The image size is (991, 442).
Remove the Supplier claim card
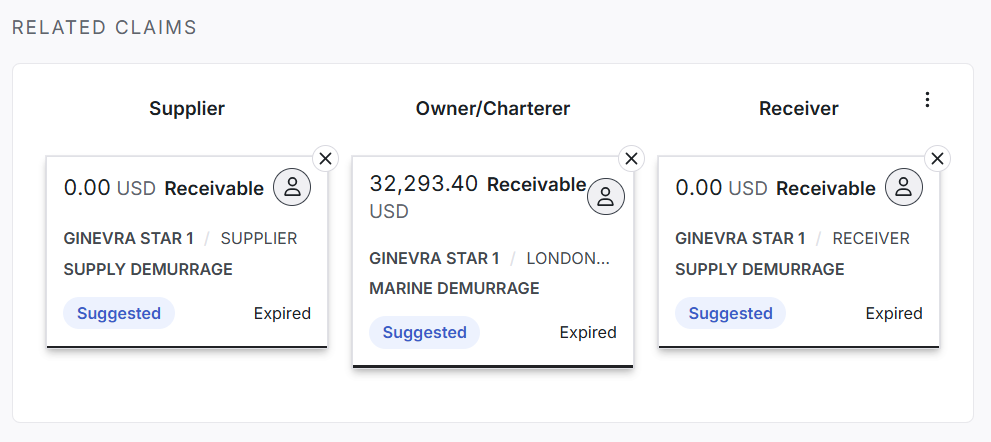(326, 158)
